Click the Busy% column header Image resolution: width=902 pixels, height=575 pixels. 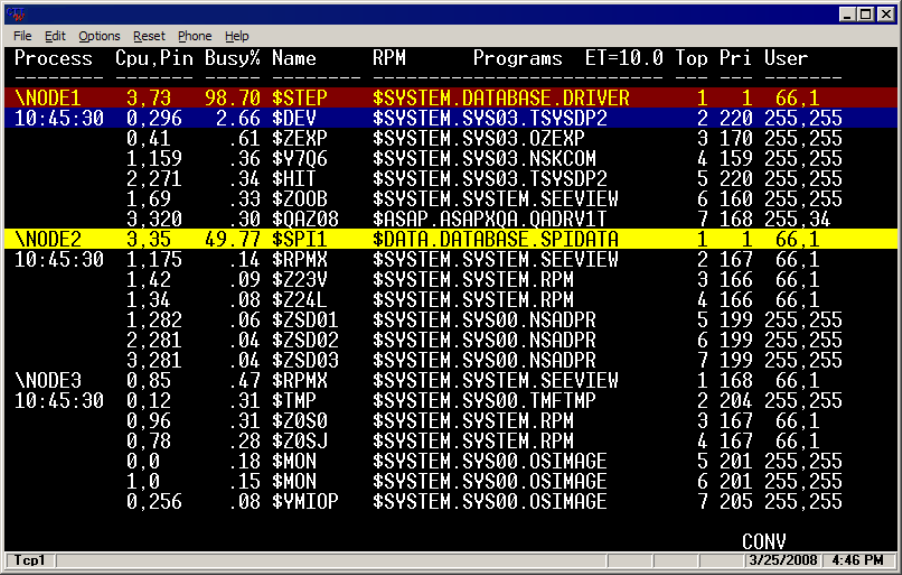click(232, 58)
